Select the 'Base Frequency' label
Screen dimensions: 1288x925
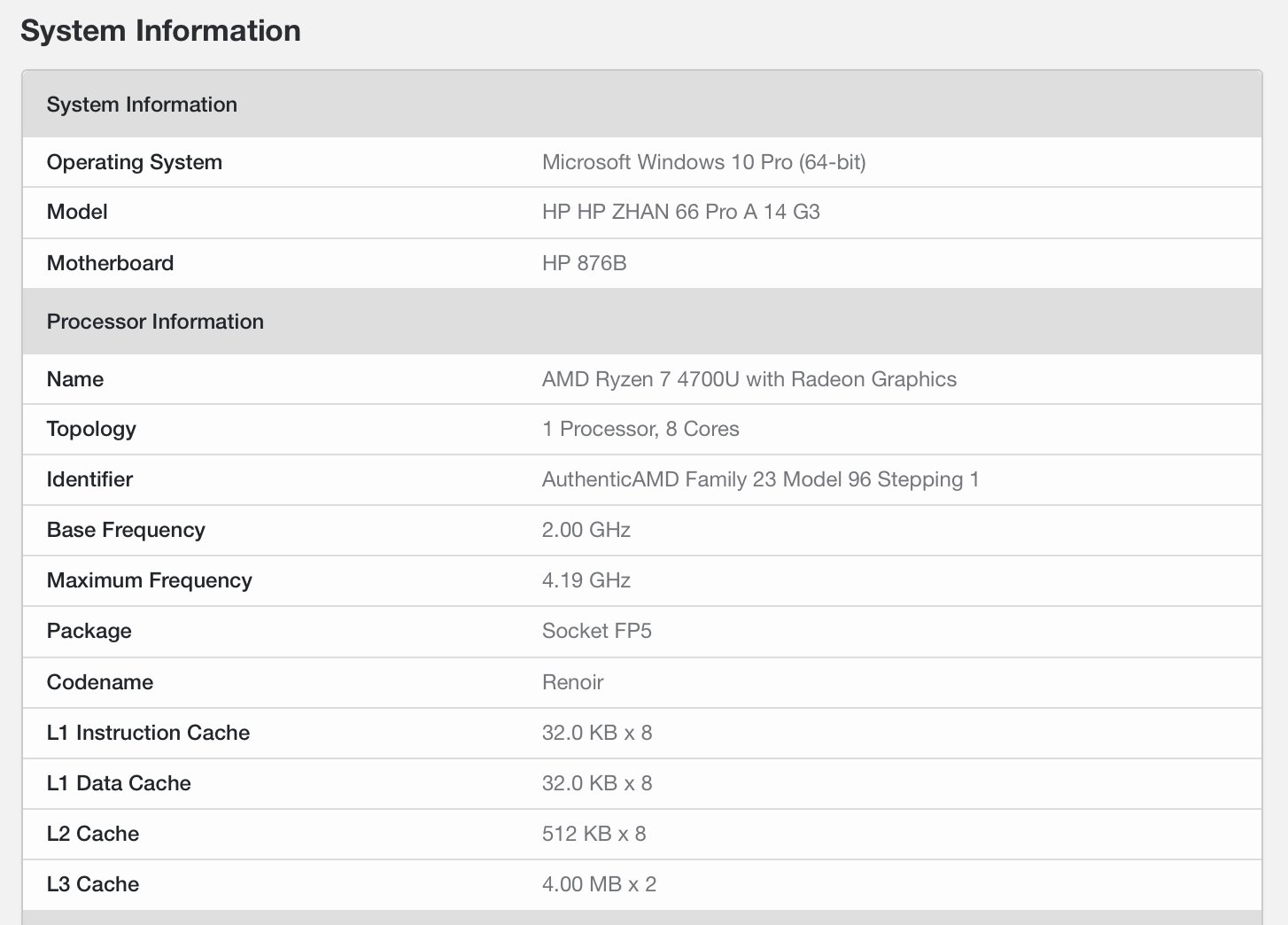click(126, 530)
